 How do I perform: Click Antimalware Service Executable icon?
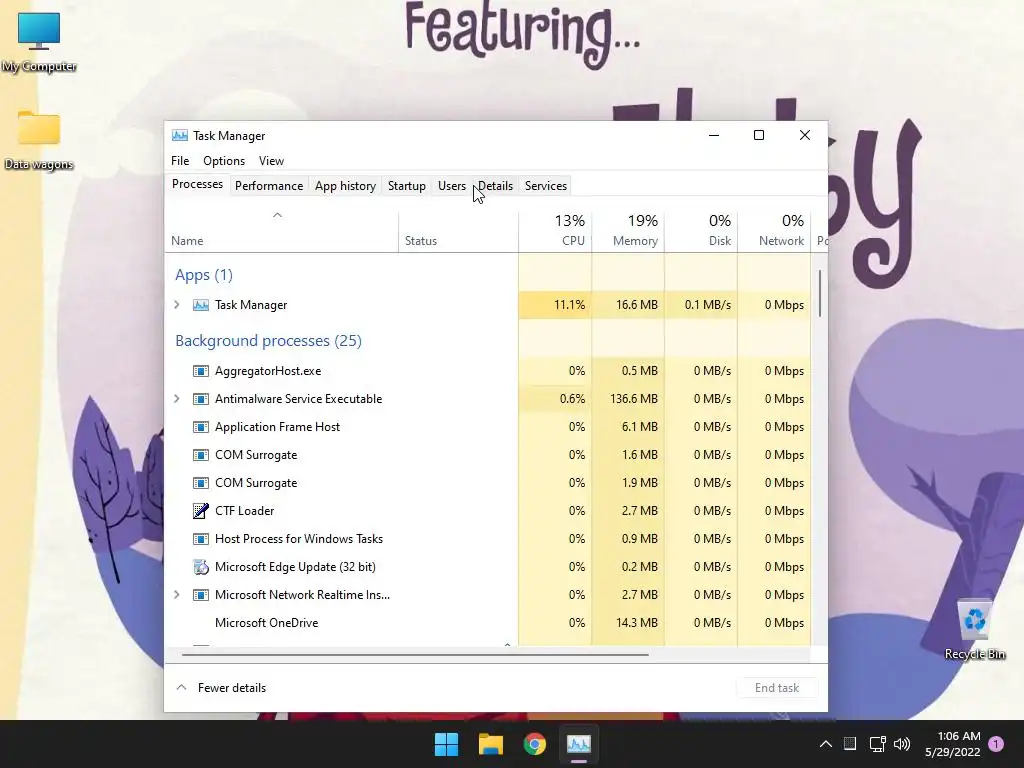[200, 399]
